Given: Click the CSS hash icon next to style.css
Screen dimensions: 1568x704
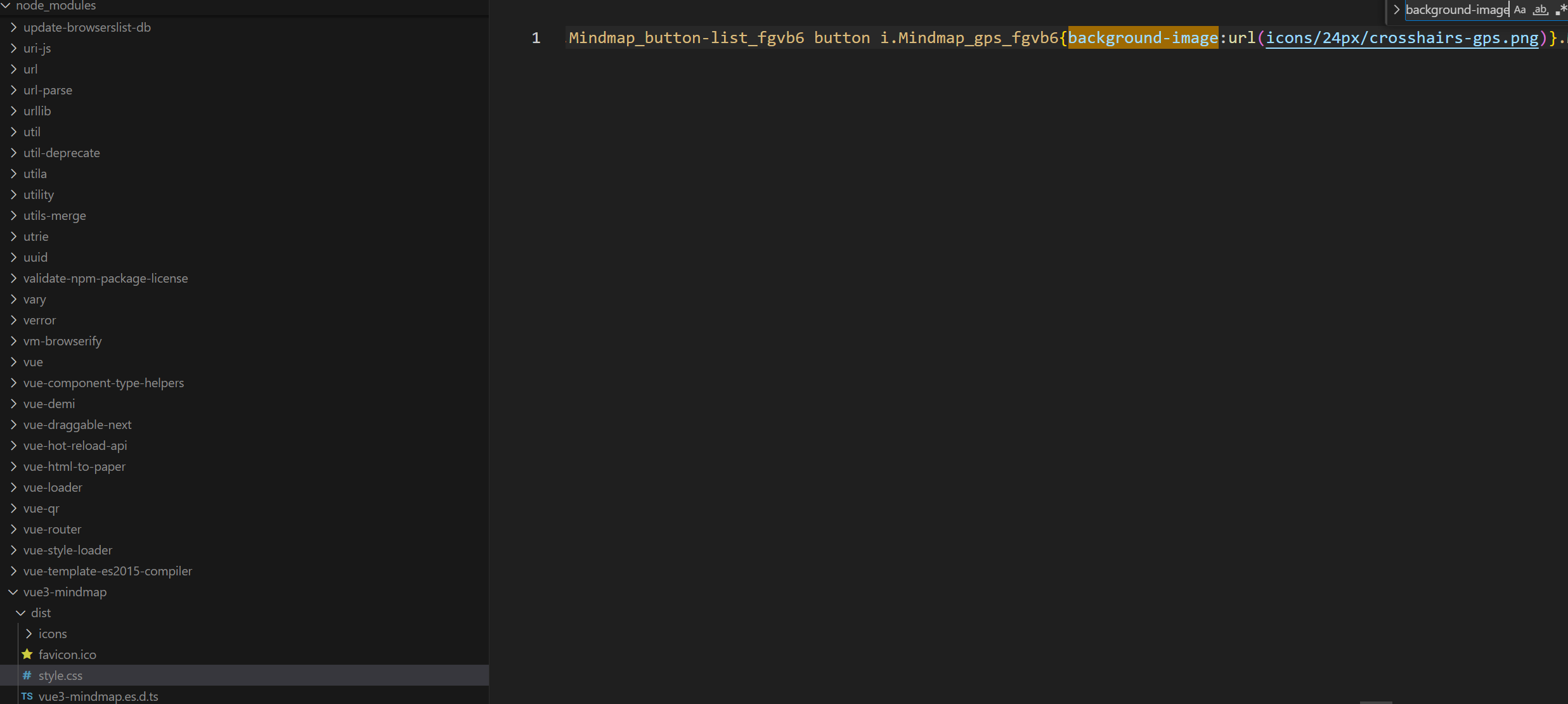Looking at the screenshot, I should [x=27, y=675].
